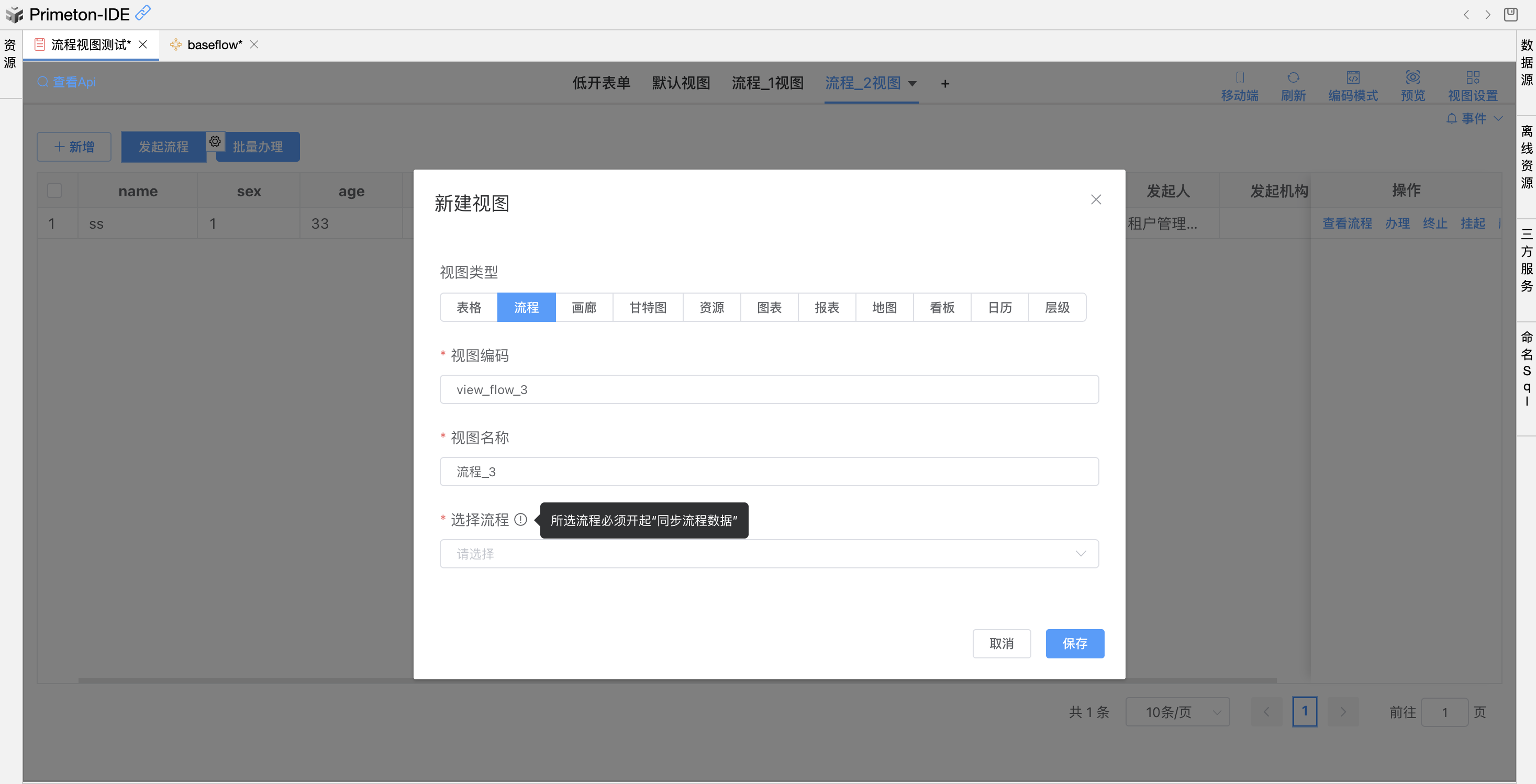Click the 视图编码 input field

pos(769,389)
